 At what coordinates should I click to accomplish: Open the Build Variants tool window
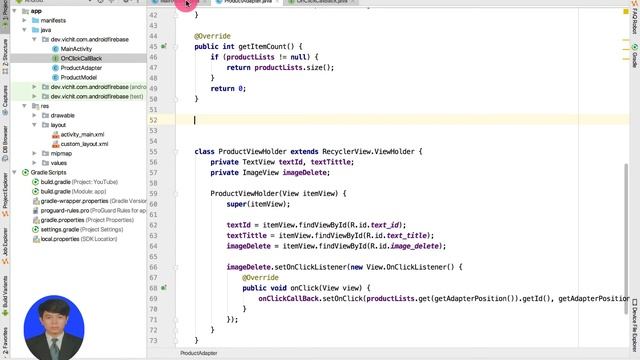pyautogui.click(x=5, y=295)
